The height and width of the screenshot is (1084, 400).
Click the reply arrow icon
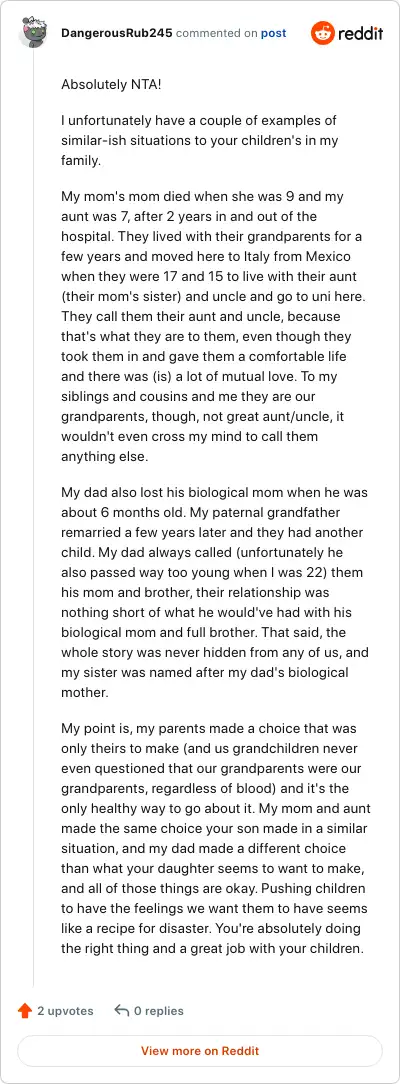click(122, 1011)
